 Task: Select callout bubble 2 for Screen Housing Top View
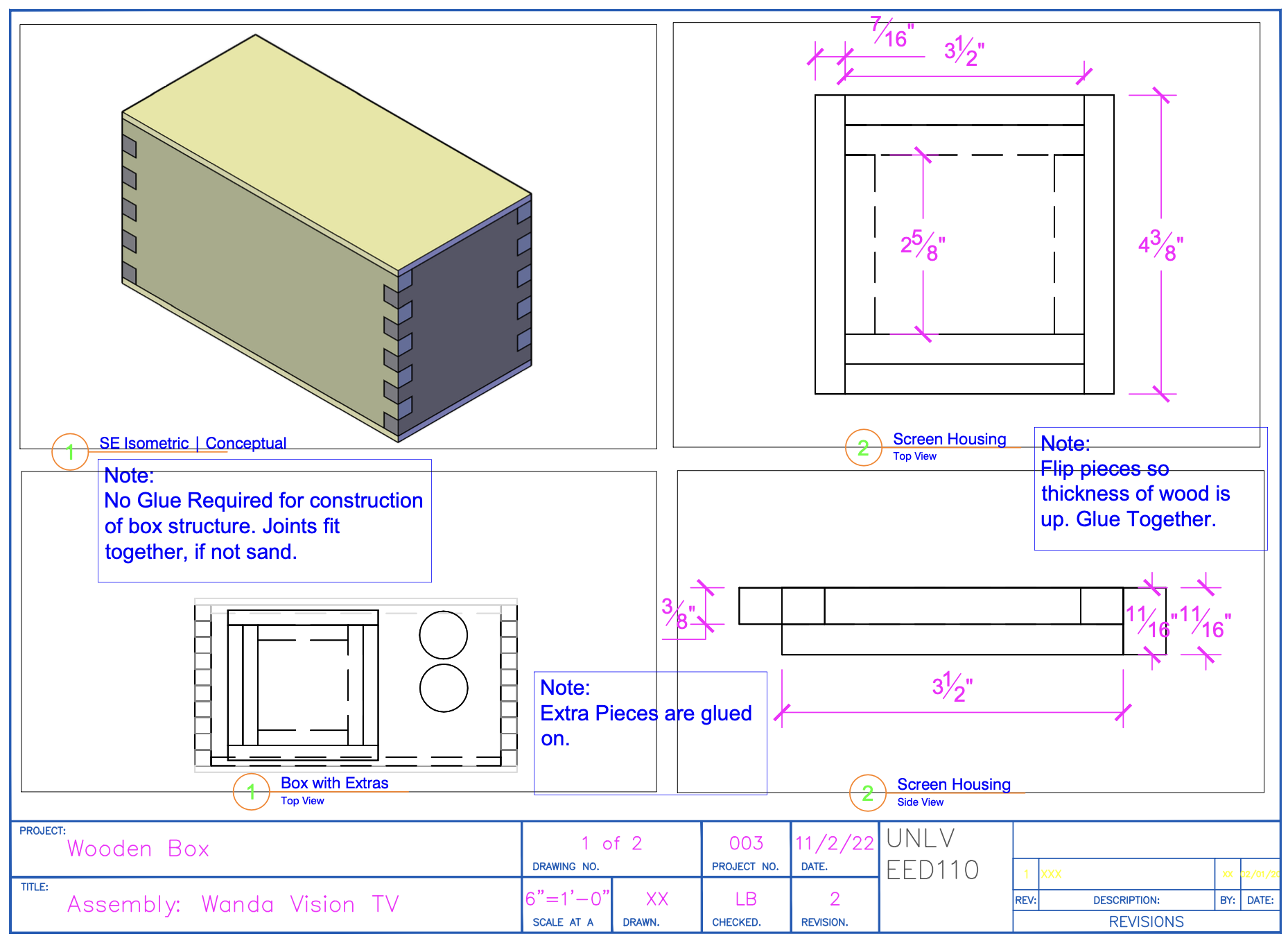coord(863,447)
